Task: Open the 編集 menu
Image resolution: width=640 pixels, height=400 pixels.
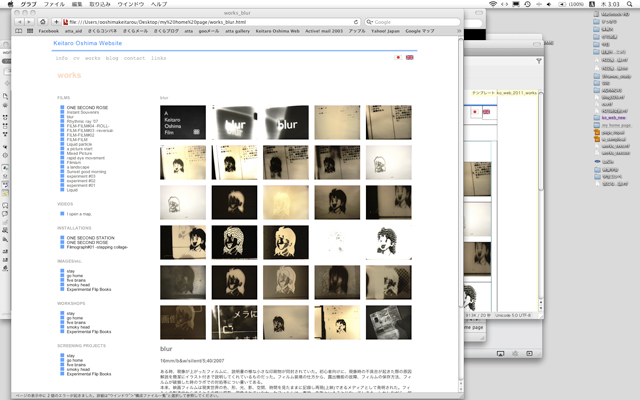Action: [x=77, y=4]
